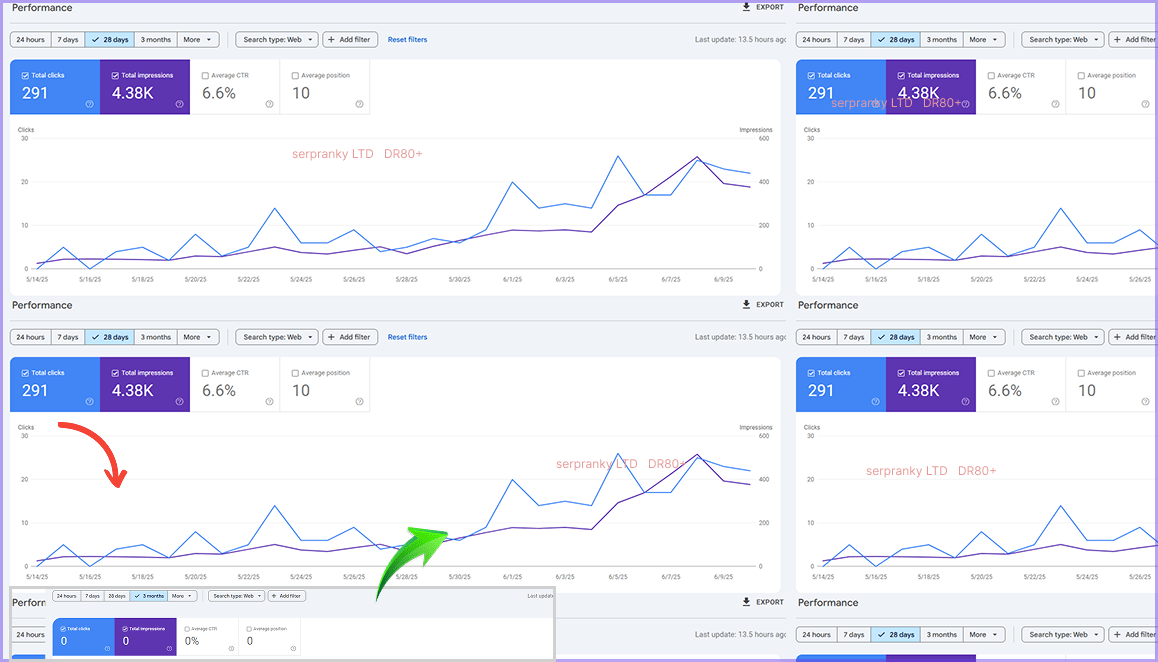Image resolution: width=1158 pixels, height=662 pixels.
Task: Click serpranky LTD DR80+ watermark on top-left chart
Action: click(357, 154)
